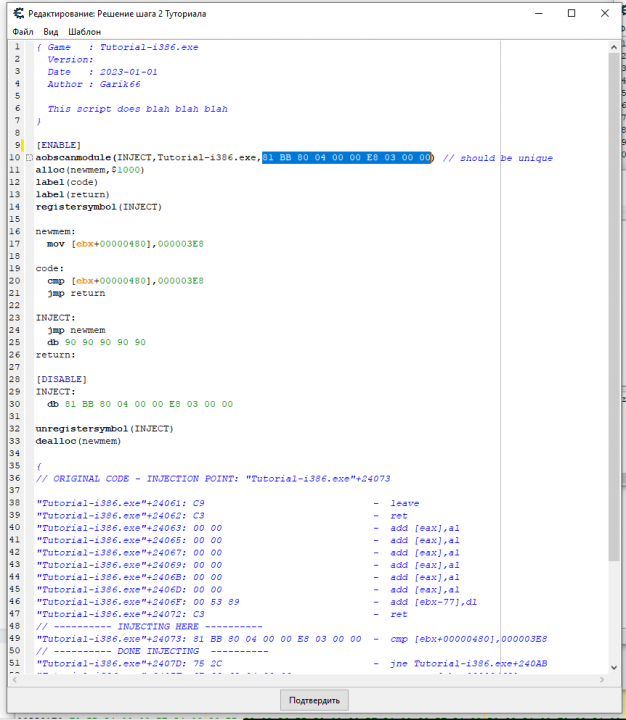Close the script editor window
The image size is (626, 720).
point(606,13)
